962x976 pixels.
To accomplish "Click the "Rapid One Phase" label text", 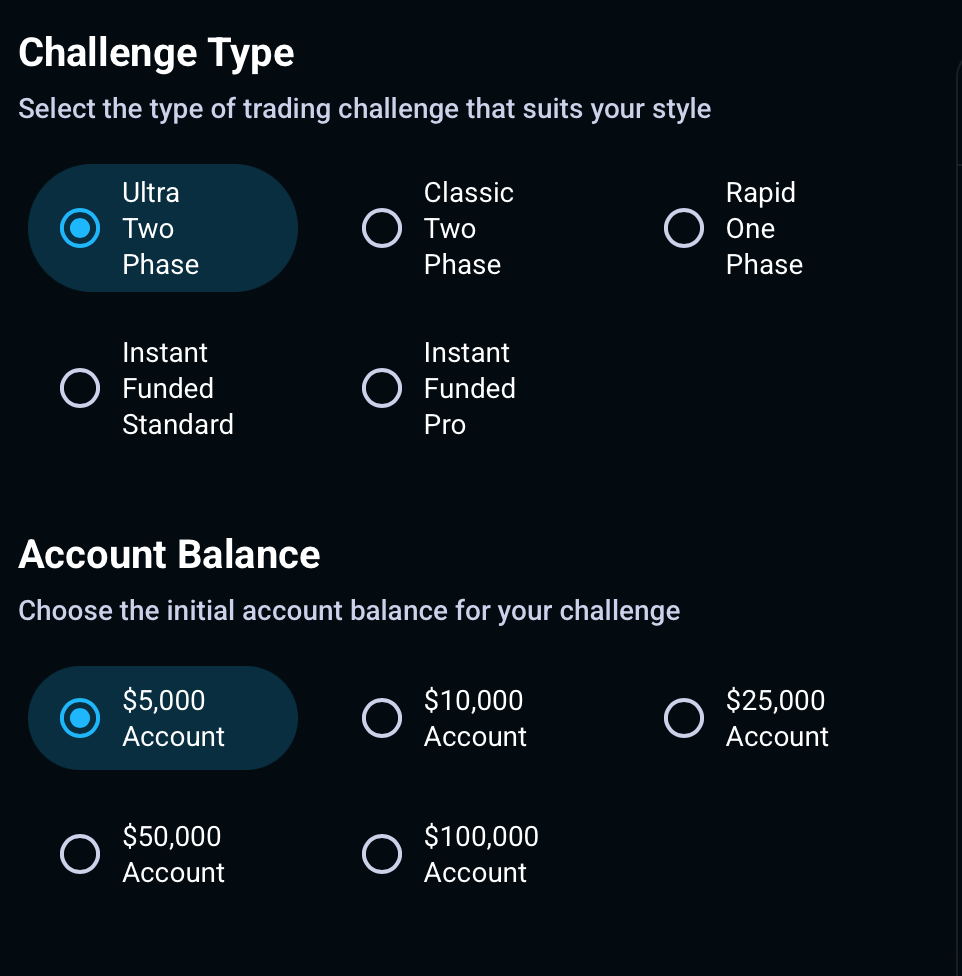I will point(764,229).
